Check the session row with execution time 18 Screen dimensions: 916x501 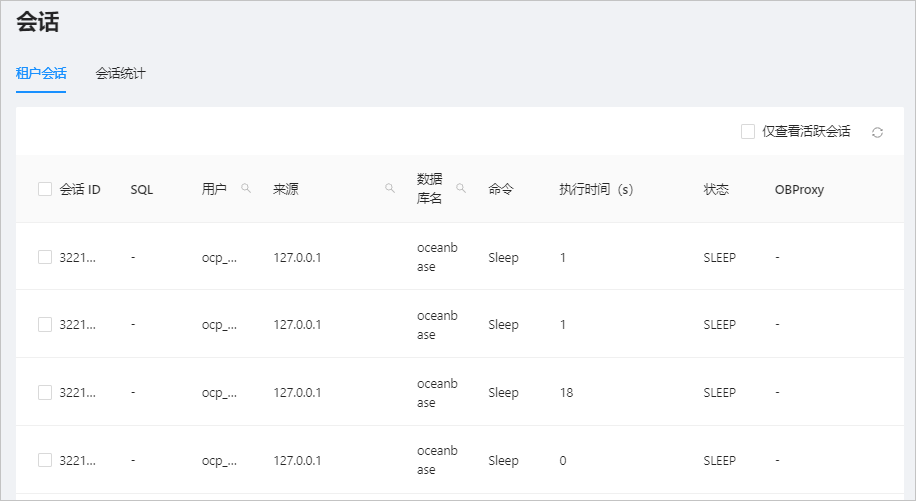click(45, 392)
